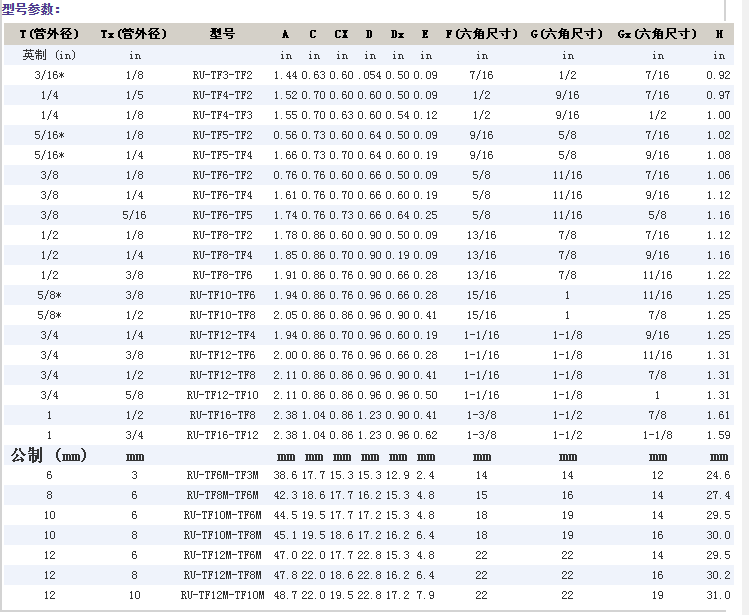This screenshot has height=615, width=749.
Task: Click model cell RU-TF6-TF4
Action: (x=222, y=195)
